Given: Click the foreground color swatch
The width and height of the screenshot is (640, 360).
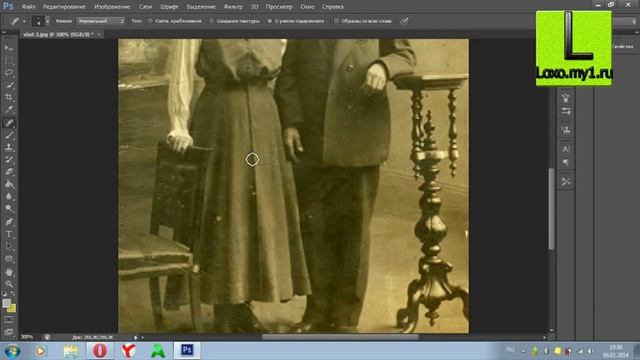Looking at the screenshot, I should 6,303.
